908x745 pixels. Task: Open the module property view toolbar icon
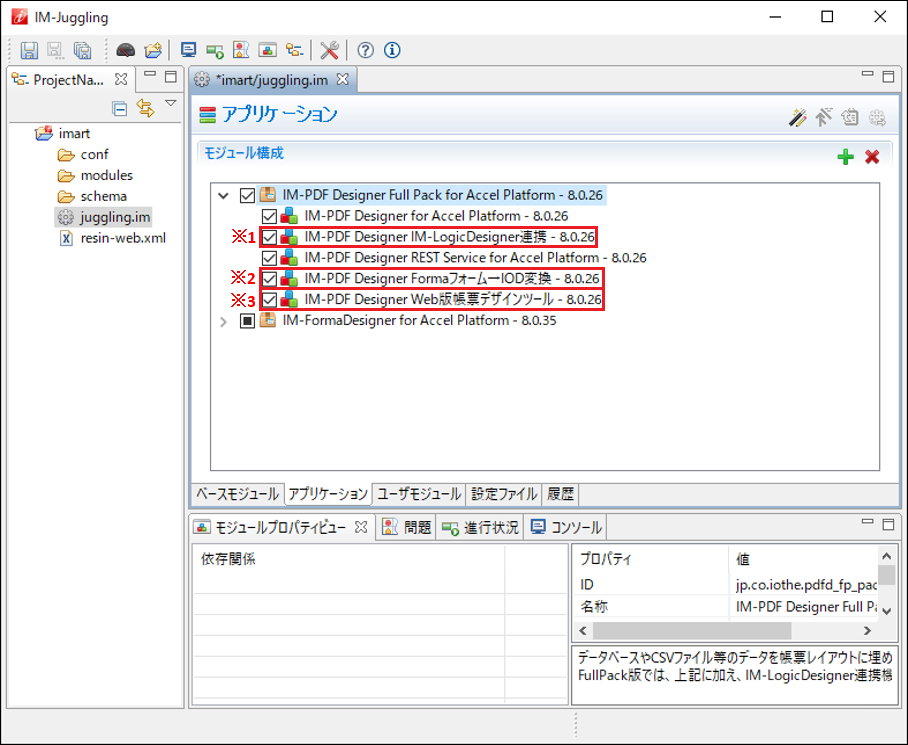tap(268, 50)
